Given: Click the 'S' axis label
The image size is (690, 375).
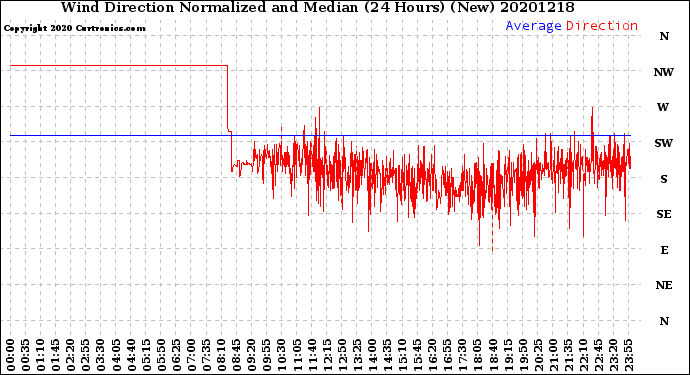Looking at the screenshot, I should pos(664,179).
